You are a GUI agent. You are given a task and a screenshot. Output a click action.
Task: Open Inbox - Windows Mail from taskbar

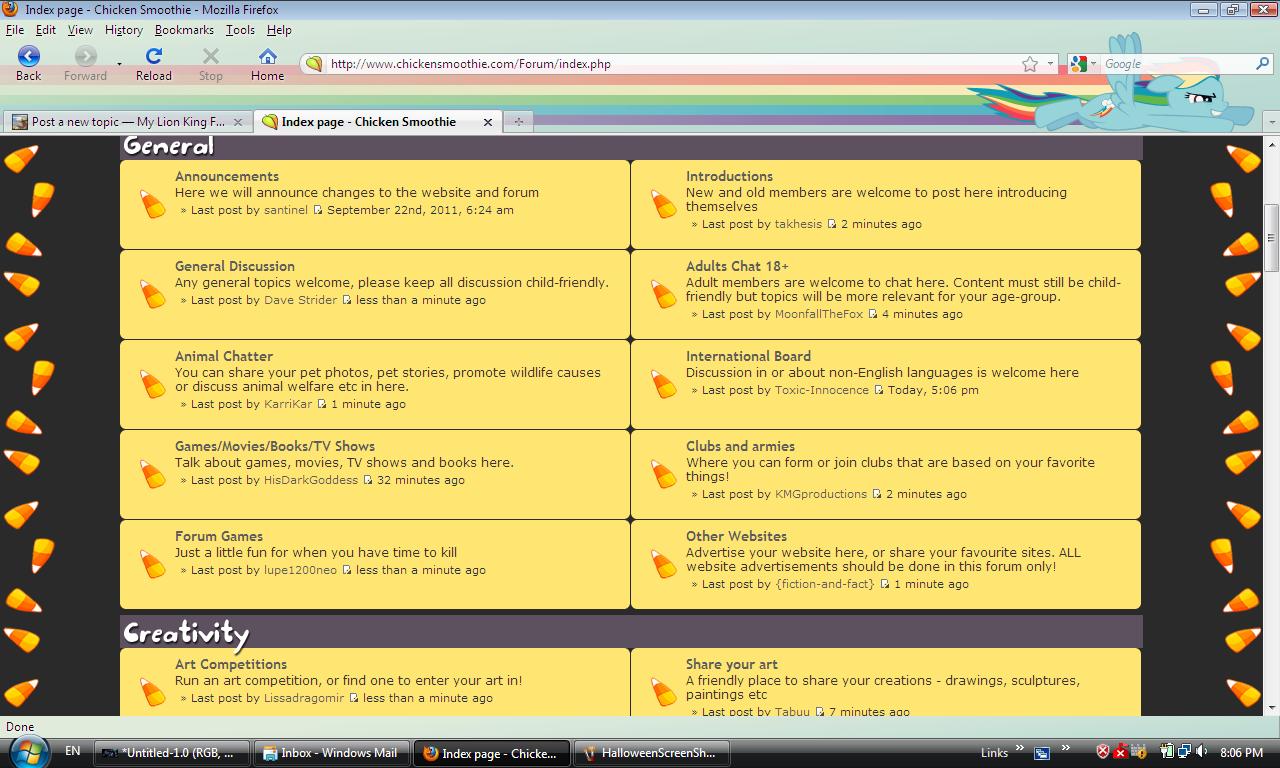tap(330, 753)
